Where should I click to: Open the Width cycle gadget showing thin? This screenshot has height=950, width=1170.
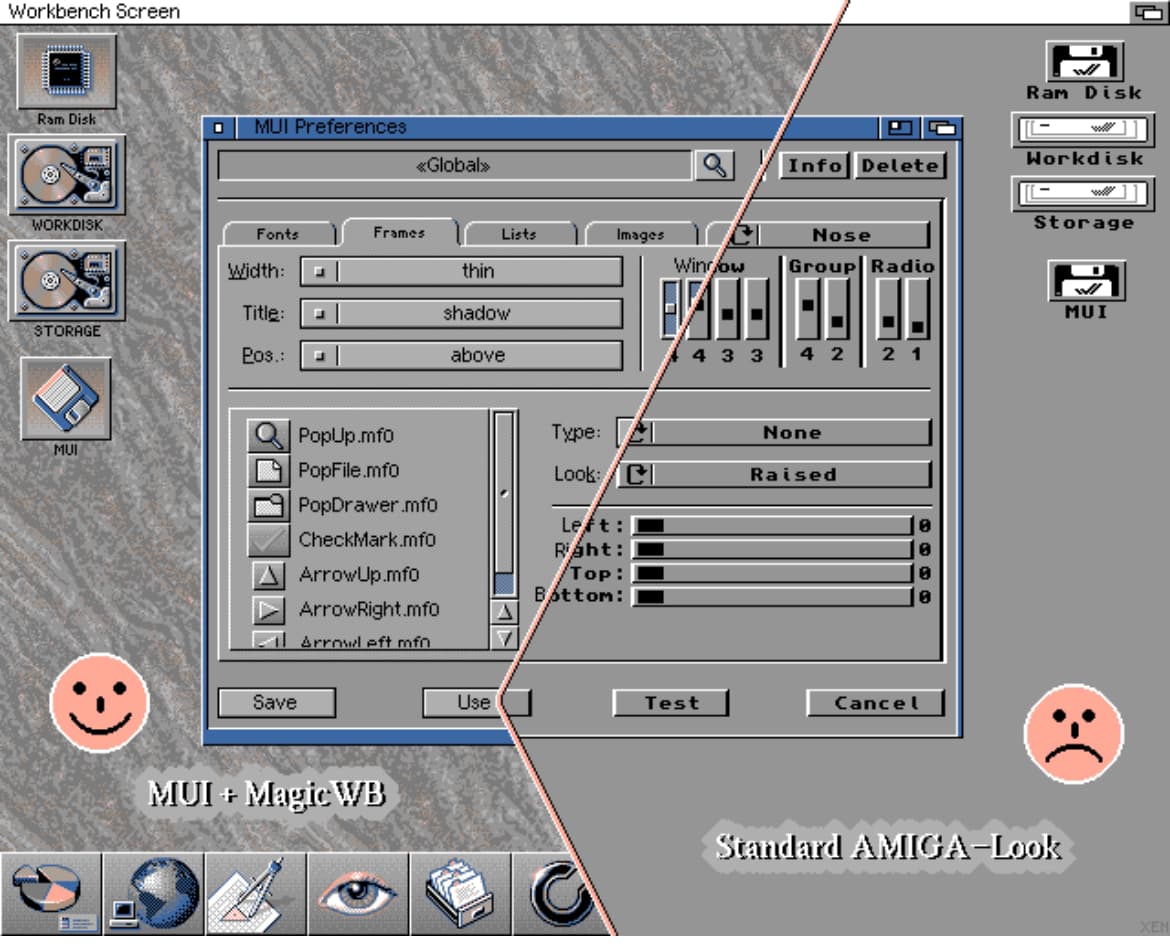[461, 271]
